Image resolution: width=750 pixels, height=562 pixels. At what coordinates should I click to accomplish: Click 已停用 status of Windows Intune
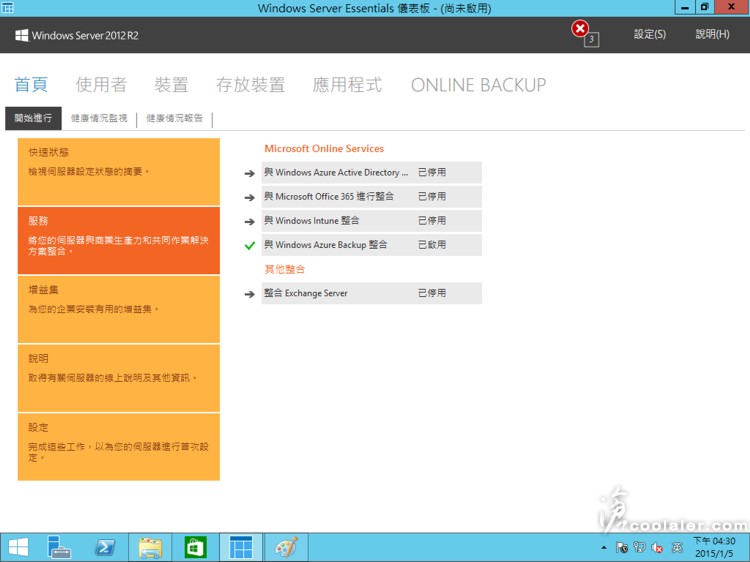pyautogui.click(x=432, y=221)
